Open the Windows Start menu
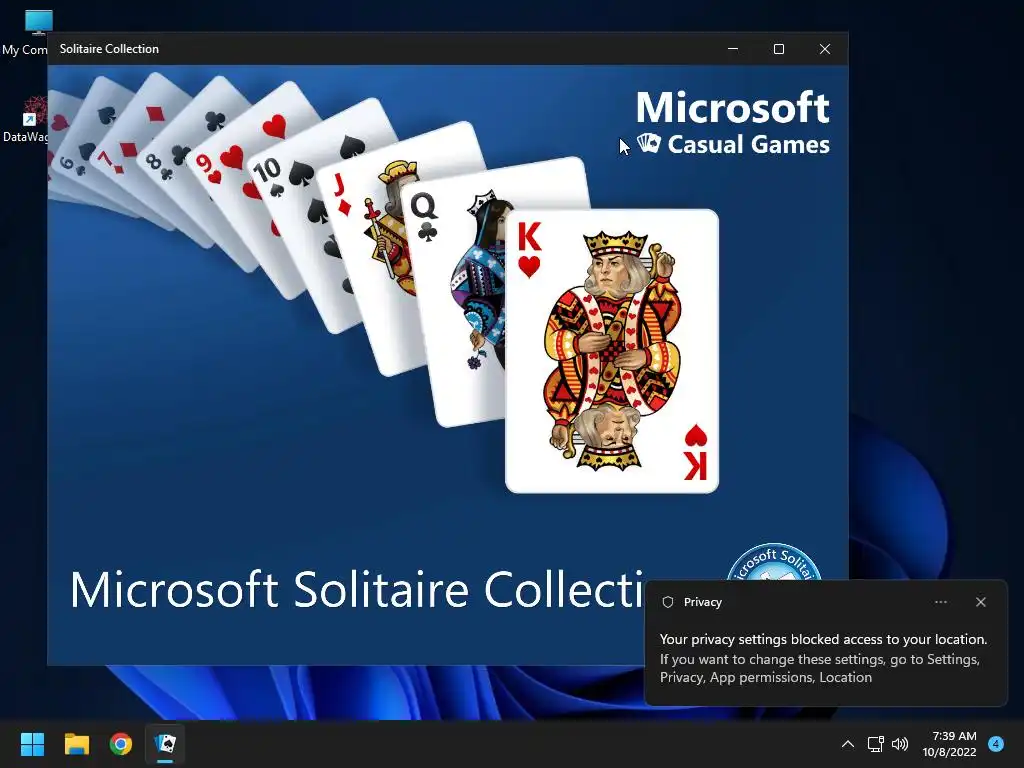Viewport: 1024px width, 768px height. 32,744
